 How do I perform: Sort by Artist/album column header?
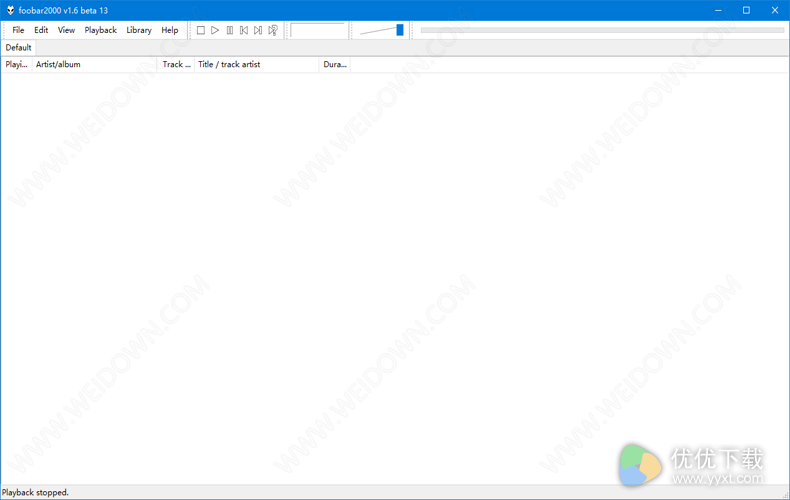pyautogui.click(x=95, y=65)
